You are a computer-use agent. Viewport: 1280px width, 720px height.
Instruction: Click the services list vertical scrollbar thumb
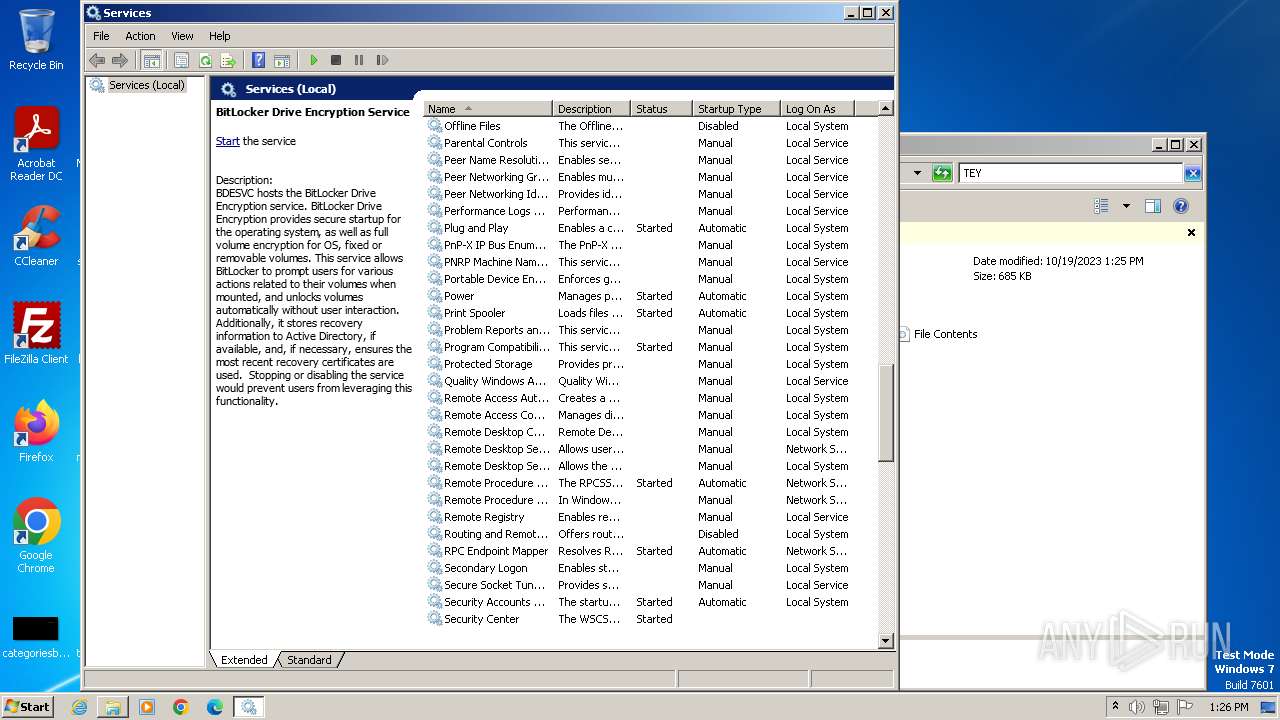[x=885, y=413]
